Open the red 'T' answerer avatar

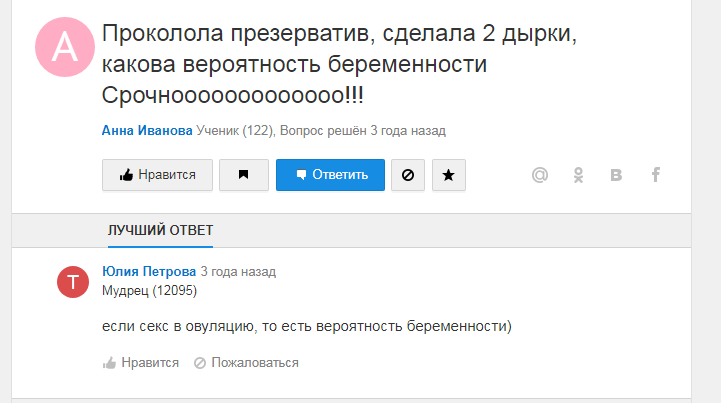(x=73, y=282)
